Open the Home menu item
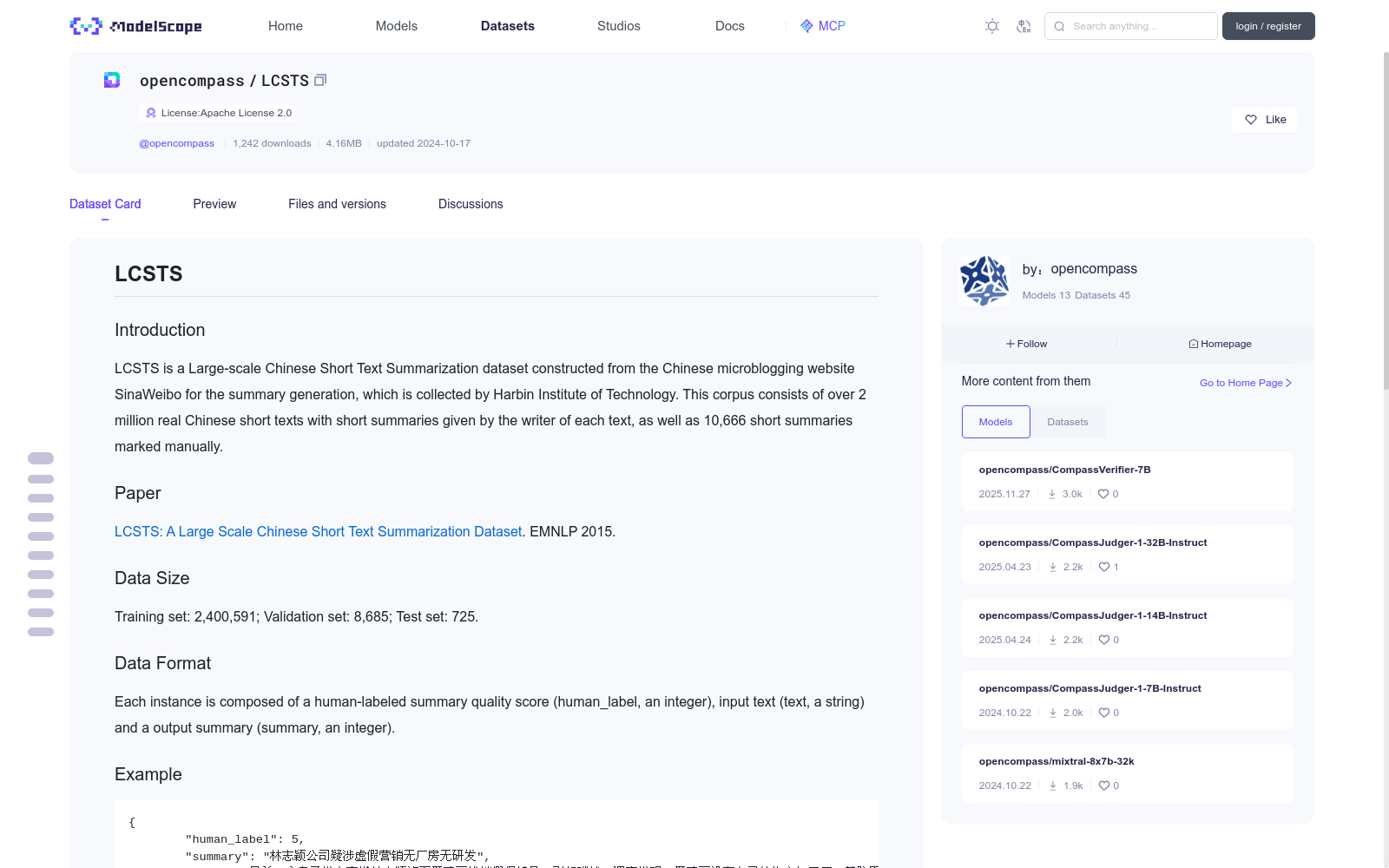Screen dimensions: 1389x868 pyautogui.click(x=286, y=26)
